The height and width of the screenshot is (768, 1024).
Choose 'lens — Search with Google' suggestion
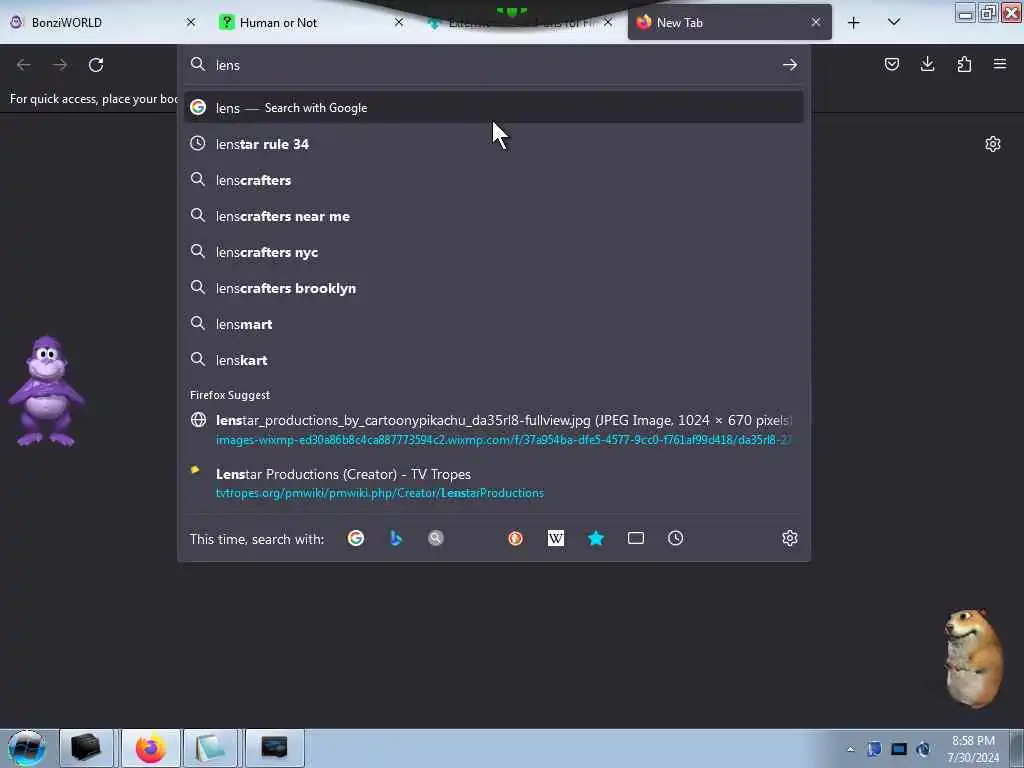pos(494,108)
